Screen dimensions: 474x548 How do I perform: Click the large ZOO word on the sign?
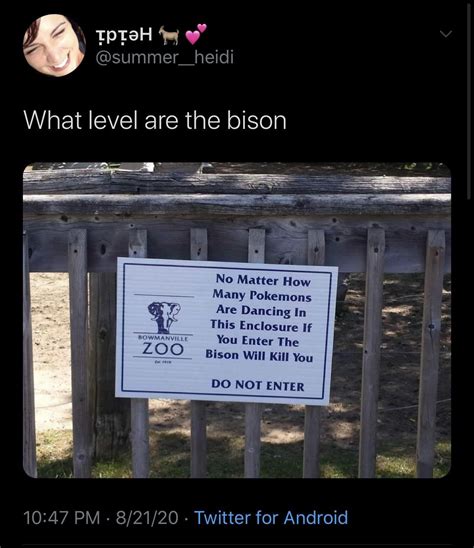click(x=163, y=349)
